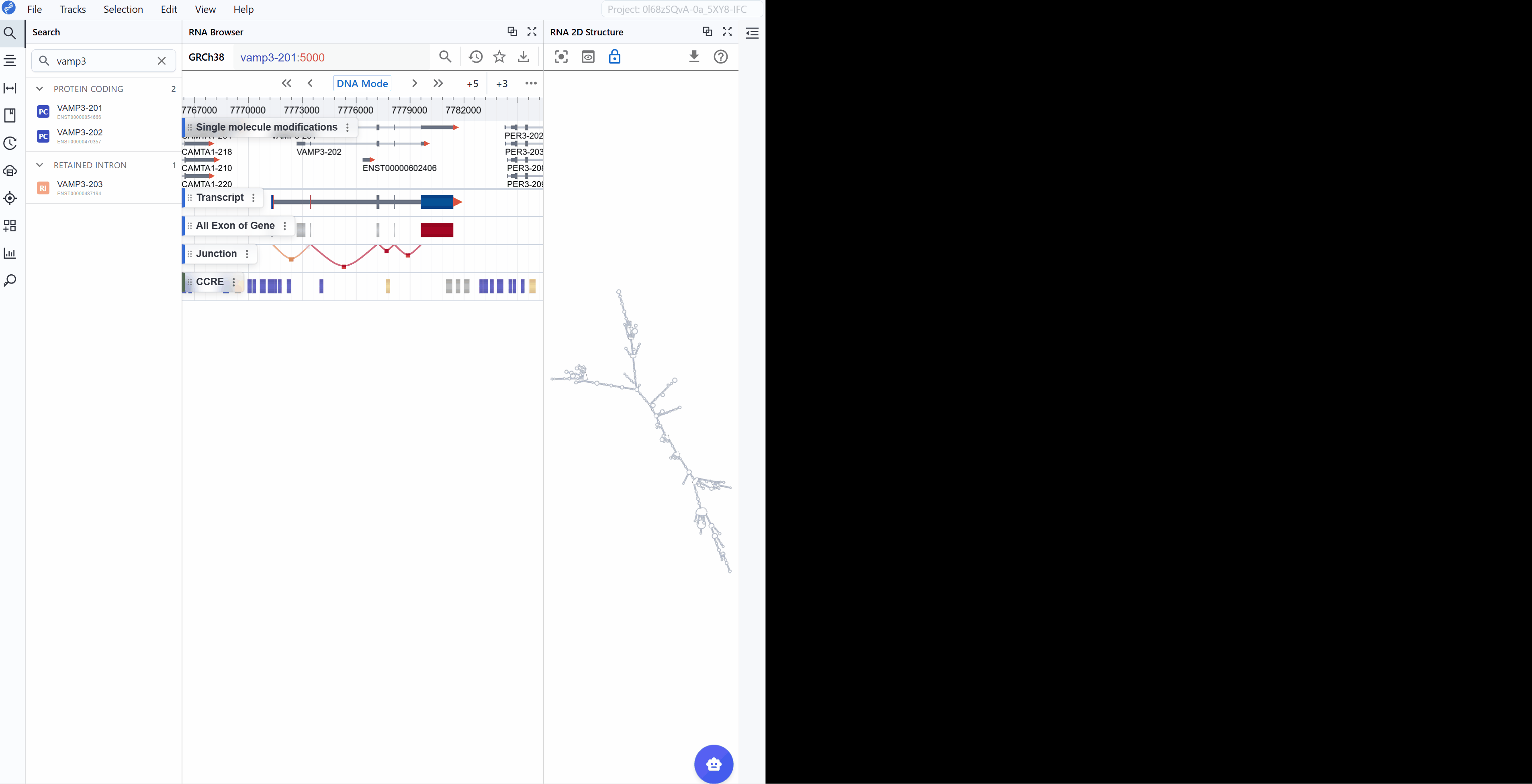The height and width of the screenshot is (784, 1532).
Task: Open the Tracks menu
Action: tap(73, 10)
